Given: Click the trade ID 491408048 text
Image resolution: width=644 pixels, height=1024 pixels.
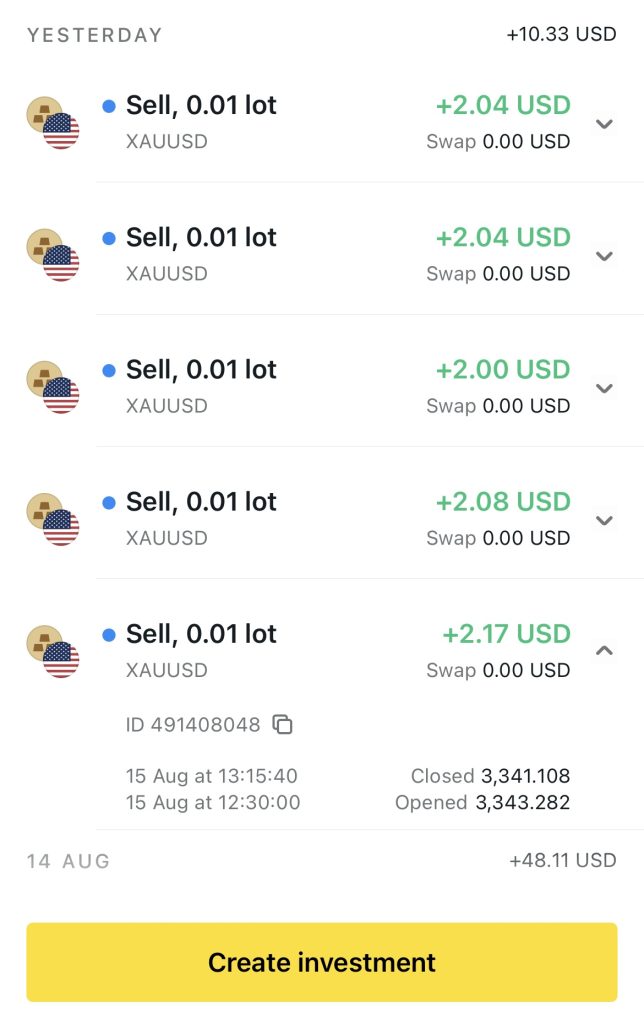Looking at the screenshot, I should pyautogui.click(x=193, y=724).
